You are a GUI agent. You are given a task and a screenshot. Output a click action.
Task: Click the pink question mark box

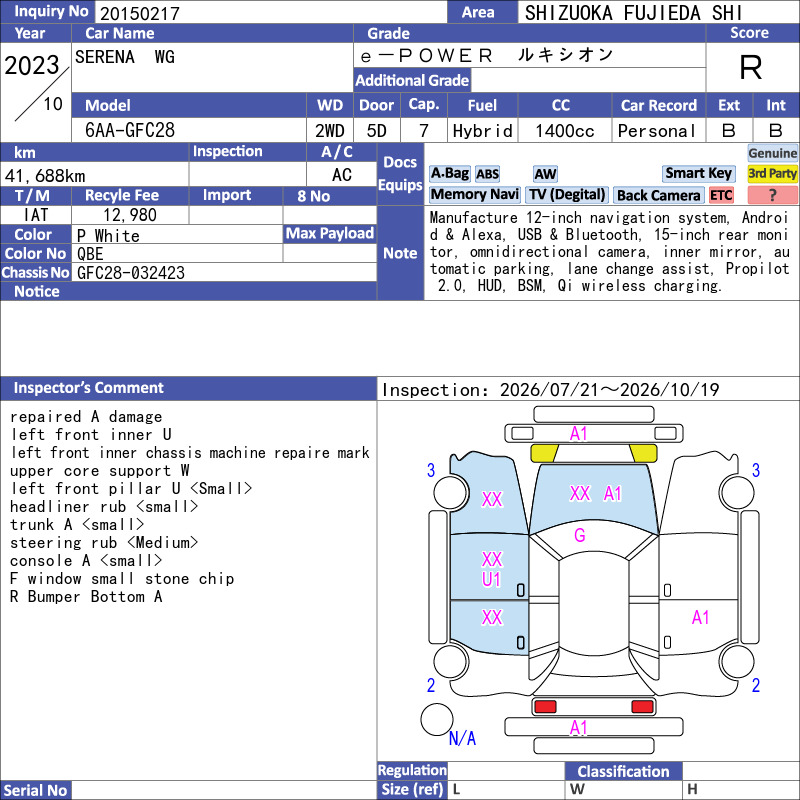(772, 195)
